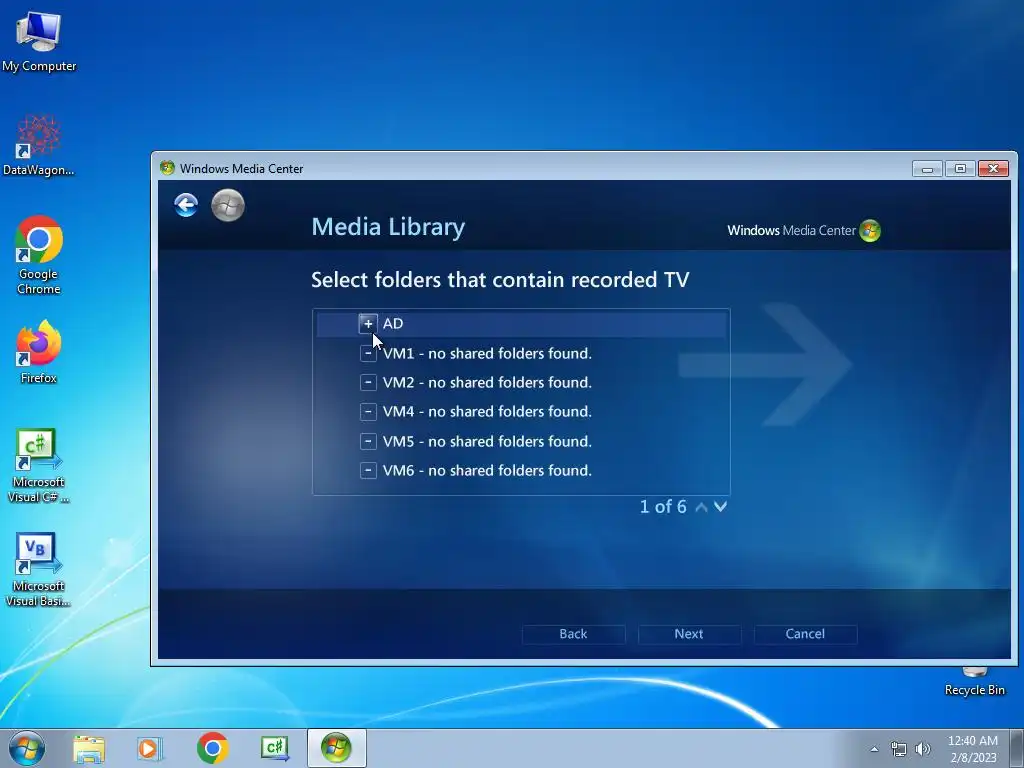Collapse the VM4 node
Viewport: 1024px width, 768px height.
pos(368,411)
